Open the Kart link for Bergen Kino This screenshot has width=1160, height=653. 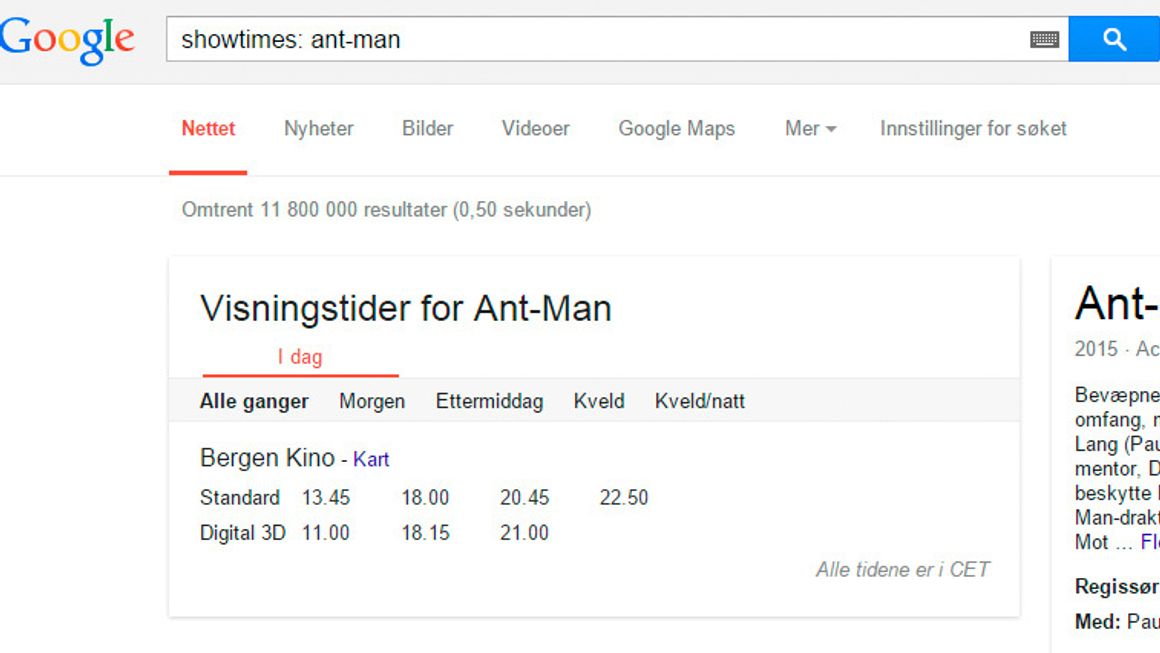pos(371,459)
